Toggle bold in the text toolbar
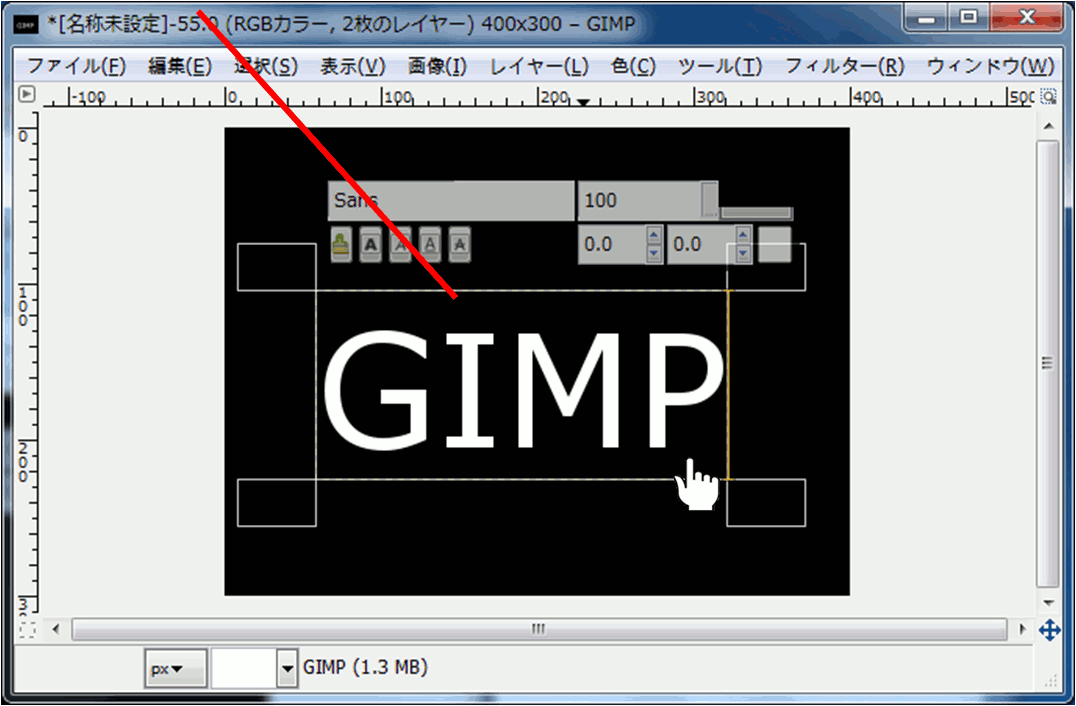 point(370,244)
